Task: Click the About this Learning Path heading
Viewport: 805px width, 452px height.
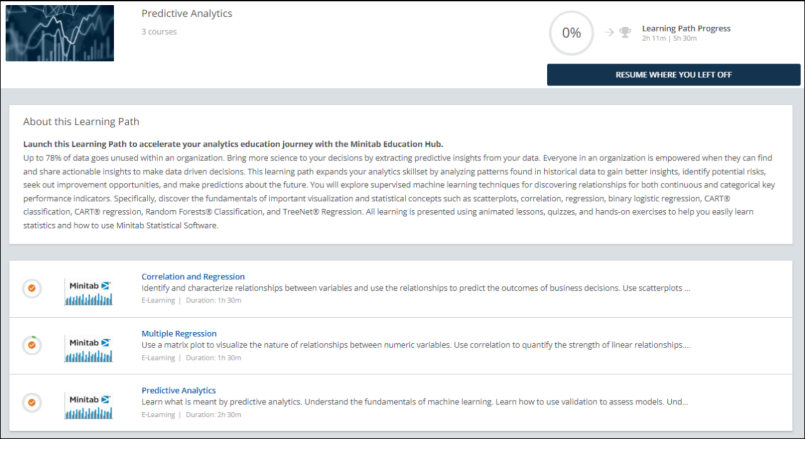Action: 81,122
